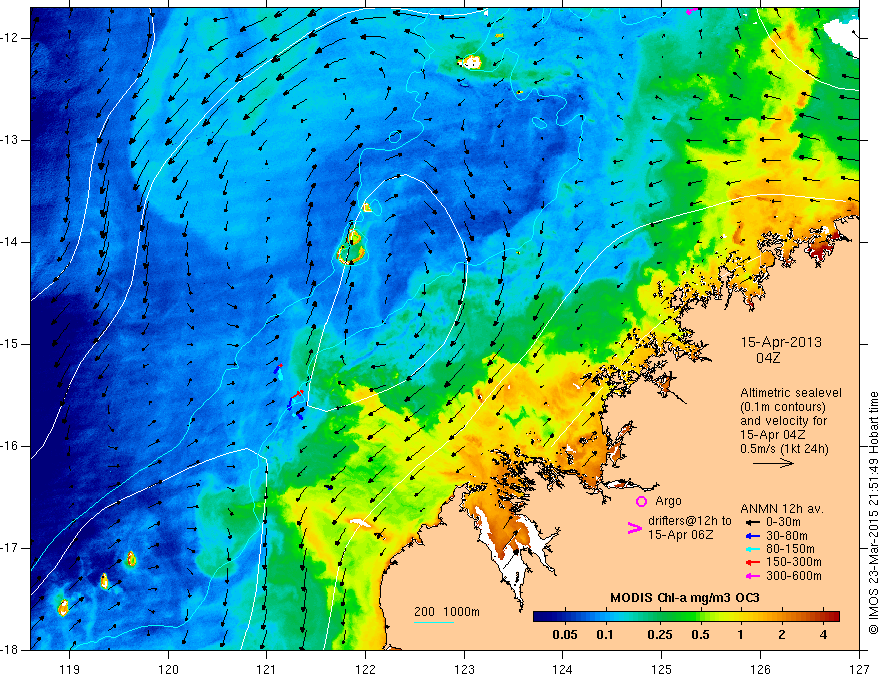Click the dark red end of colorbar near 4
The height and width of the screenshot is (680, 880).
[832, 617]
